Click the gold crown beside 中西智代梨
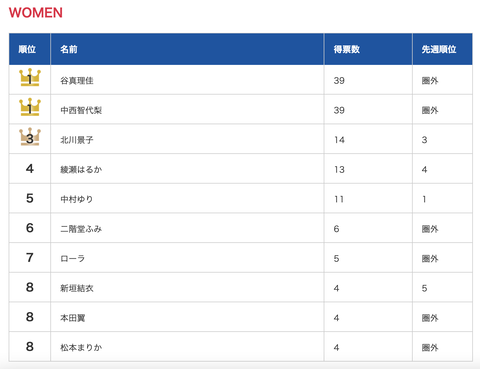 [x=30, y=107]
